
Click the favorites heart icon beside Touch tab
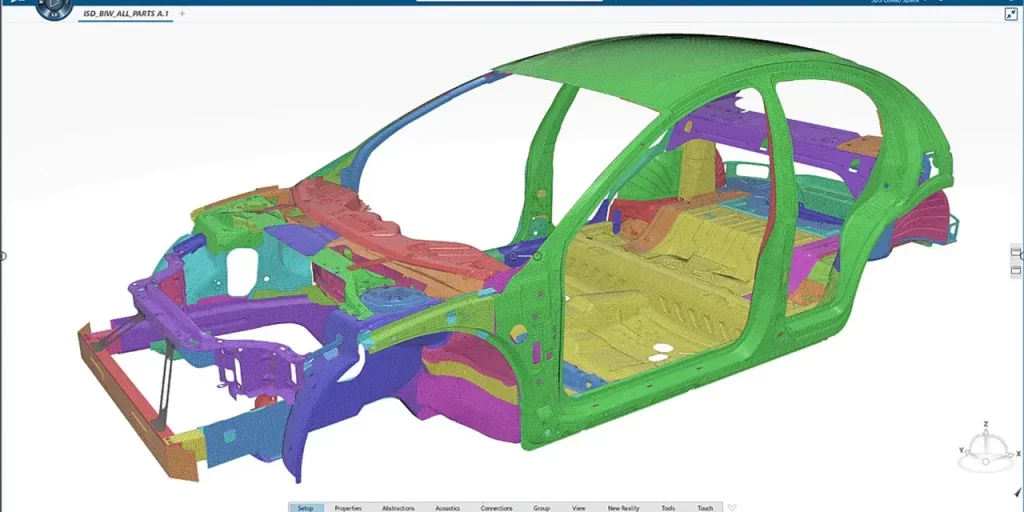tap(732, 507)
